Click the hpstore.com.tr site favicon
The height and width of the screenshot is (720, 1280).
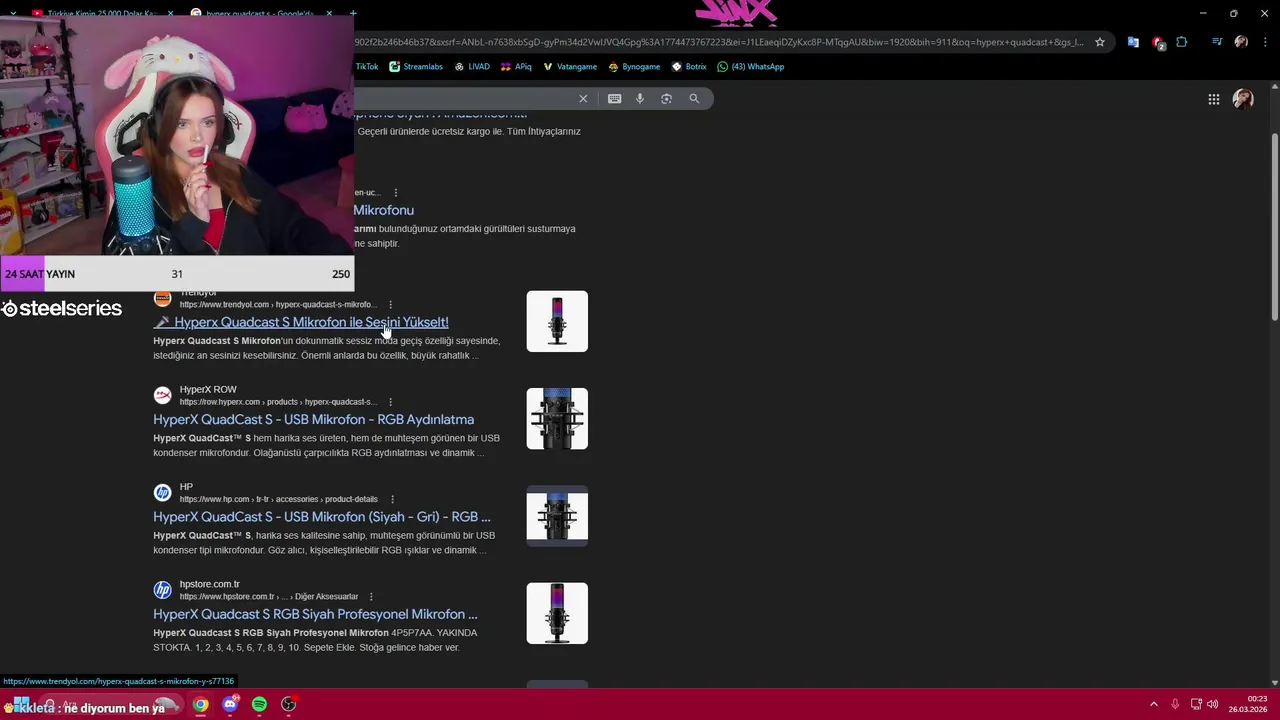coord(162,590)
